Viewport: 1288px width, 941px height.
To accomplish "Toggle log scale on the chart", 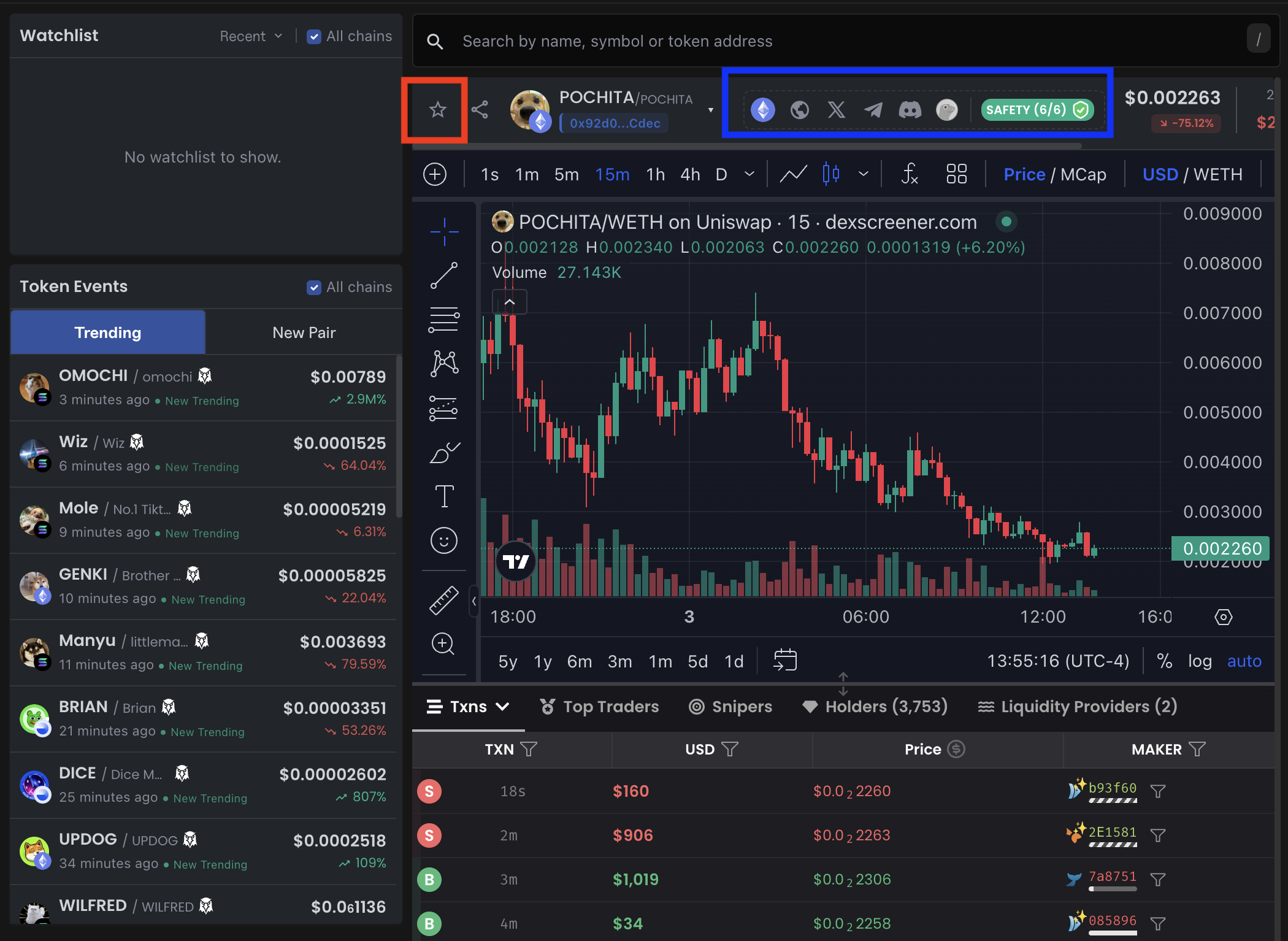I will tap(1199, 661).
